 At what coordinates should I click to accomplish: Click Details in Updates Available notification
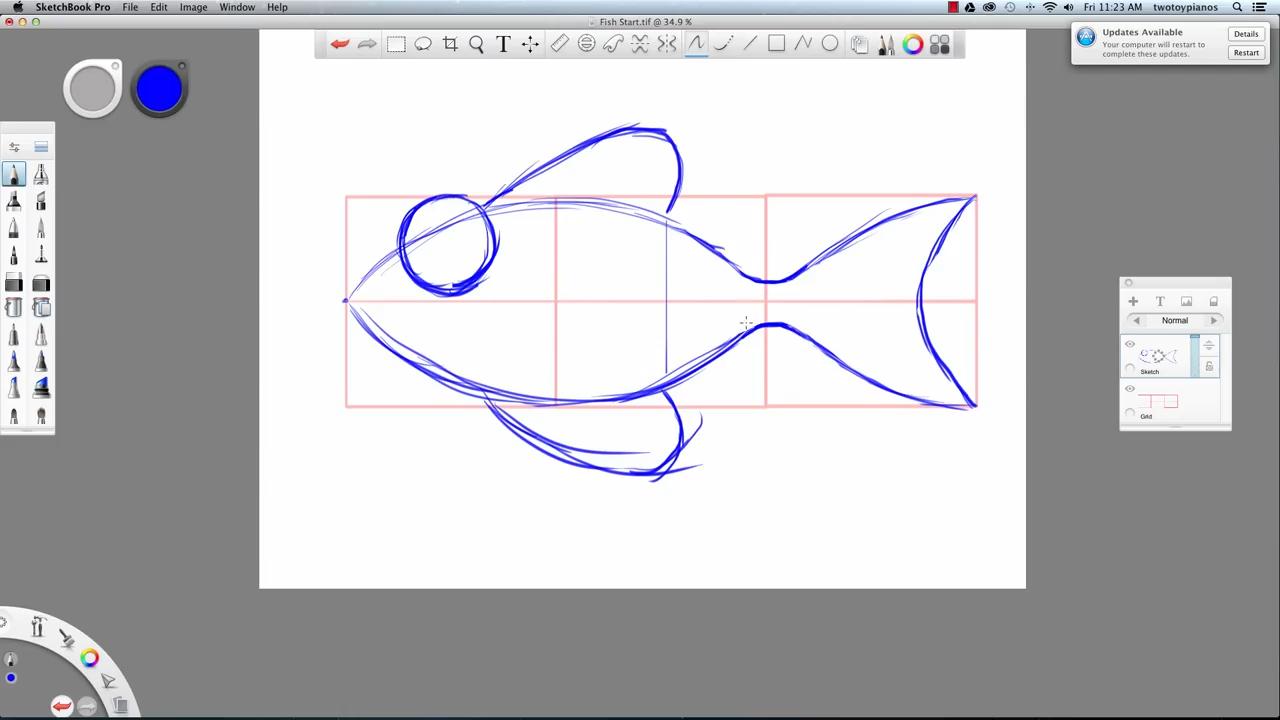1246,34
